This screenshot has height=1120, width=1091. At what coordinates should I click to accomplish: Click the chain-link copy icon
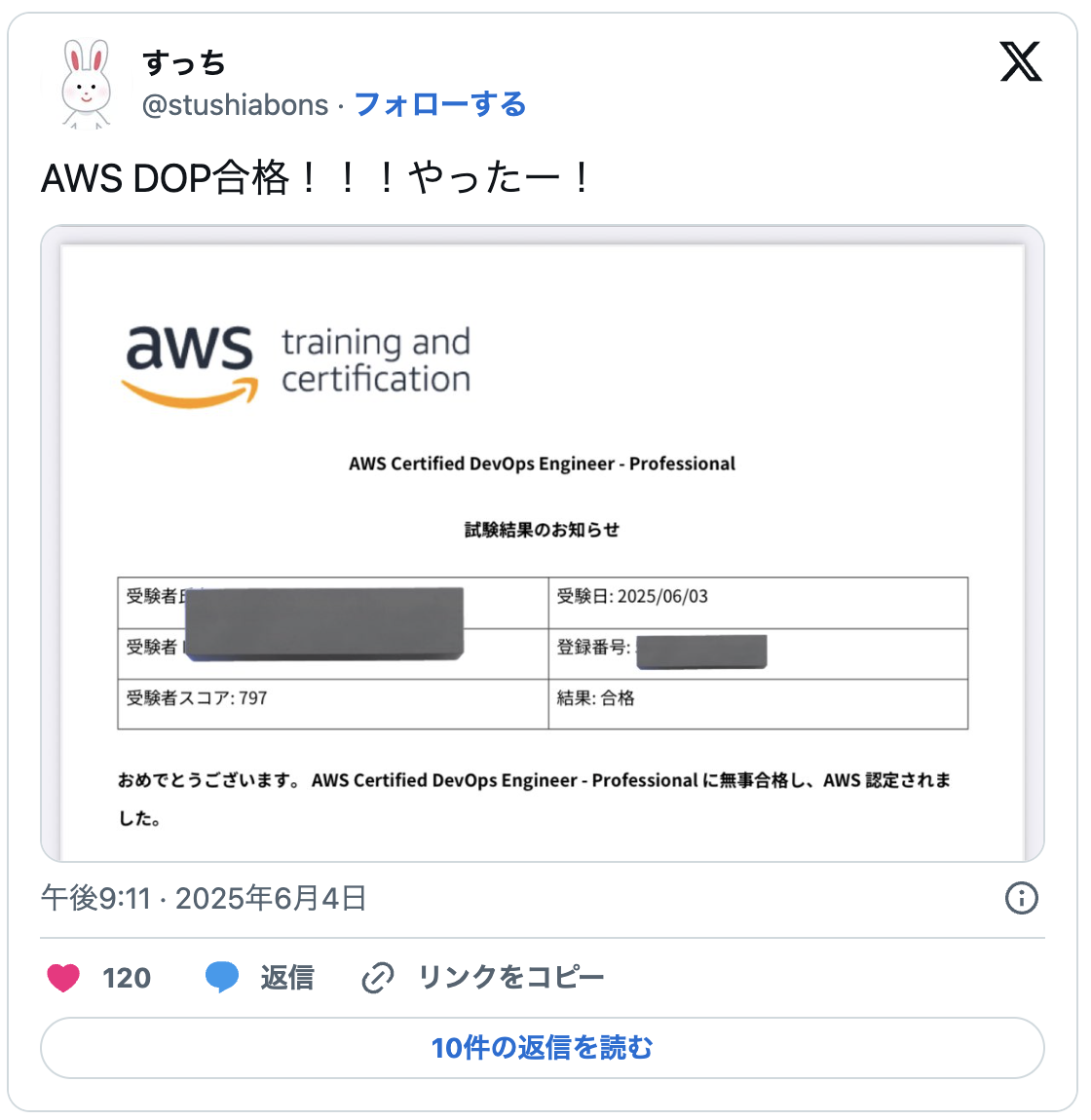(379, 977)
